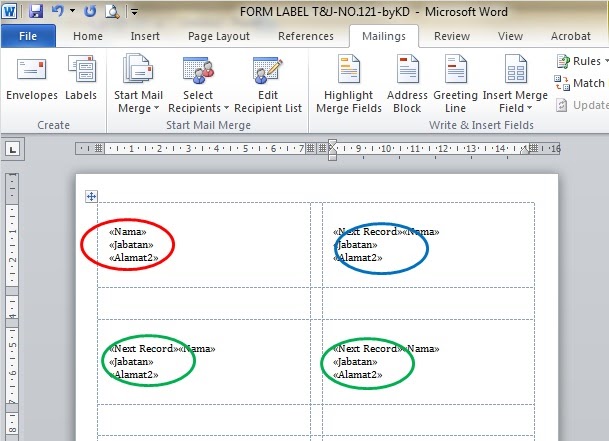Open the Labels tool
This screenshot has width=609, height=441.
point(81,78)
